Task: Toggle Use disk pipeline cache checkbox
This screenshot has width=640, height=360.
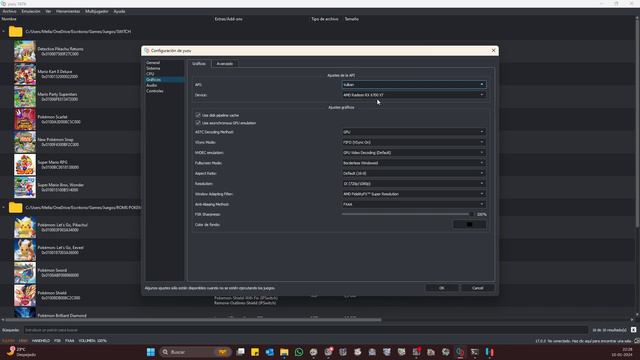Action: pyautogui.click(x=198, y=115)
